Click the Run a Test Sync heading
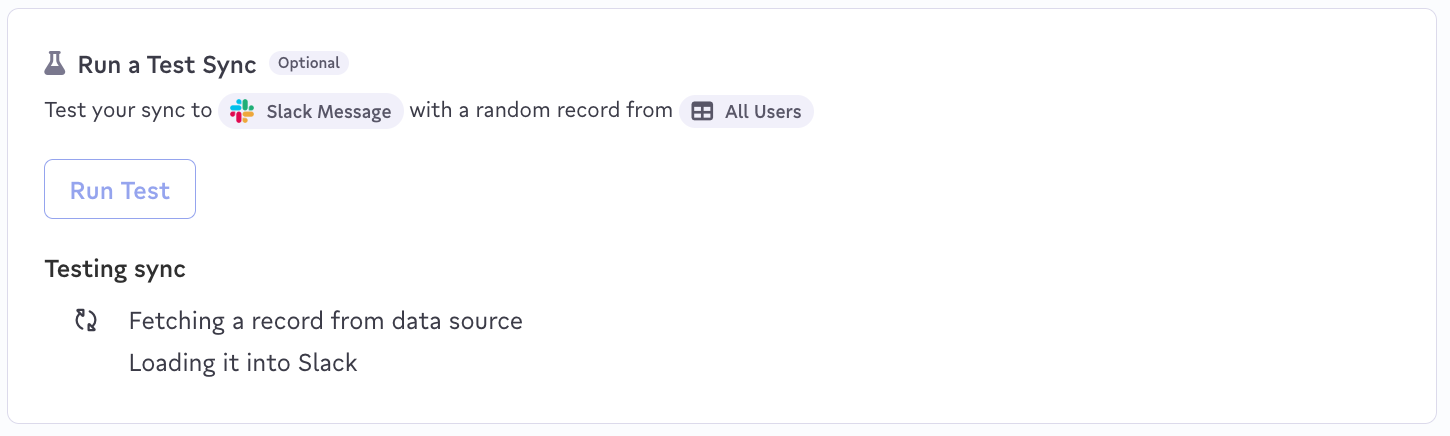1450x436 pixels. [x=167, y=65]
